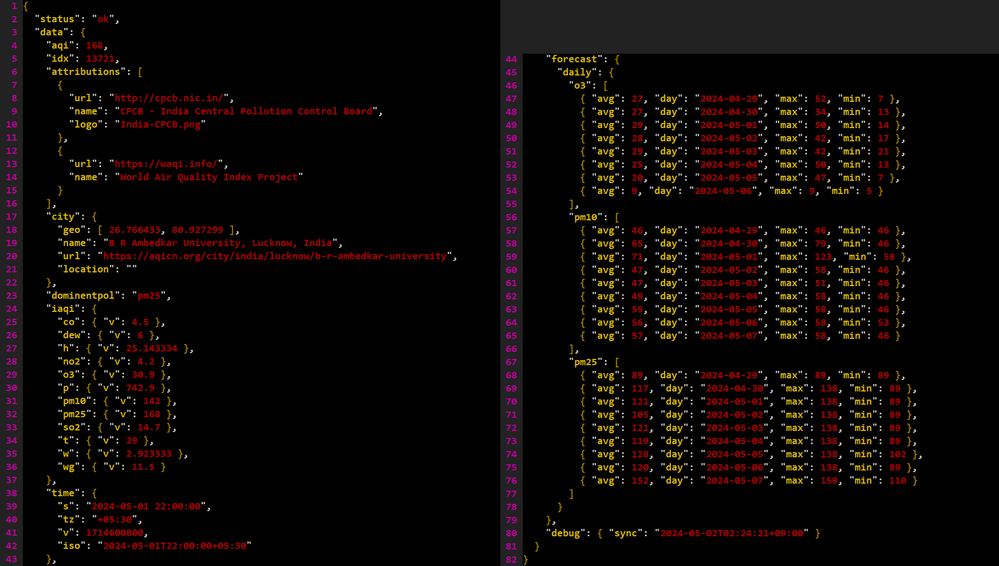Select the "+05:30" timezone value

pyautogui.click(x=115, y=519)
